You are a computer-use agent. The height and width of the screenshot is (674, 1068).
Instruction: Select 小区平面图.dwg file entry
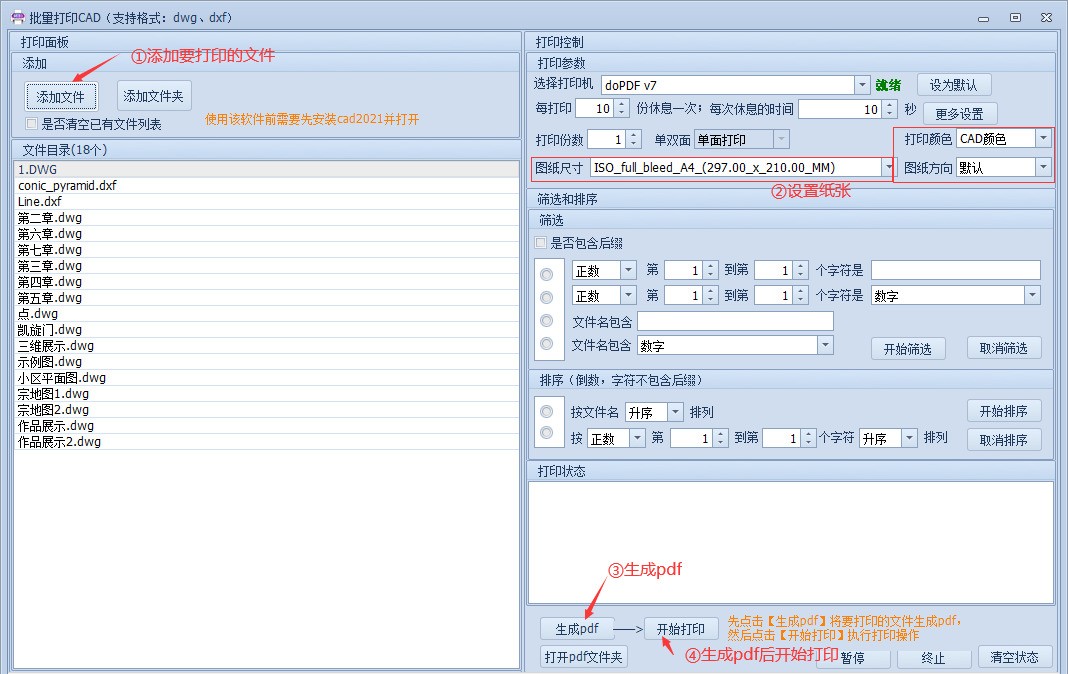pos(266,378)
